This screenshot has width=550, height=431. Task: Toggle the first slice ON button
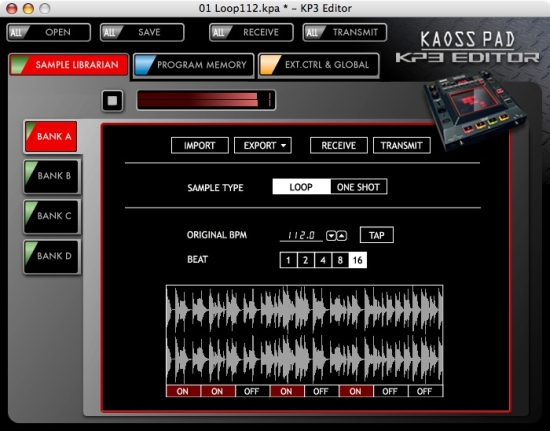(183, 391)
